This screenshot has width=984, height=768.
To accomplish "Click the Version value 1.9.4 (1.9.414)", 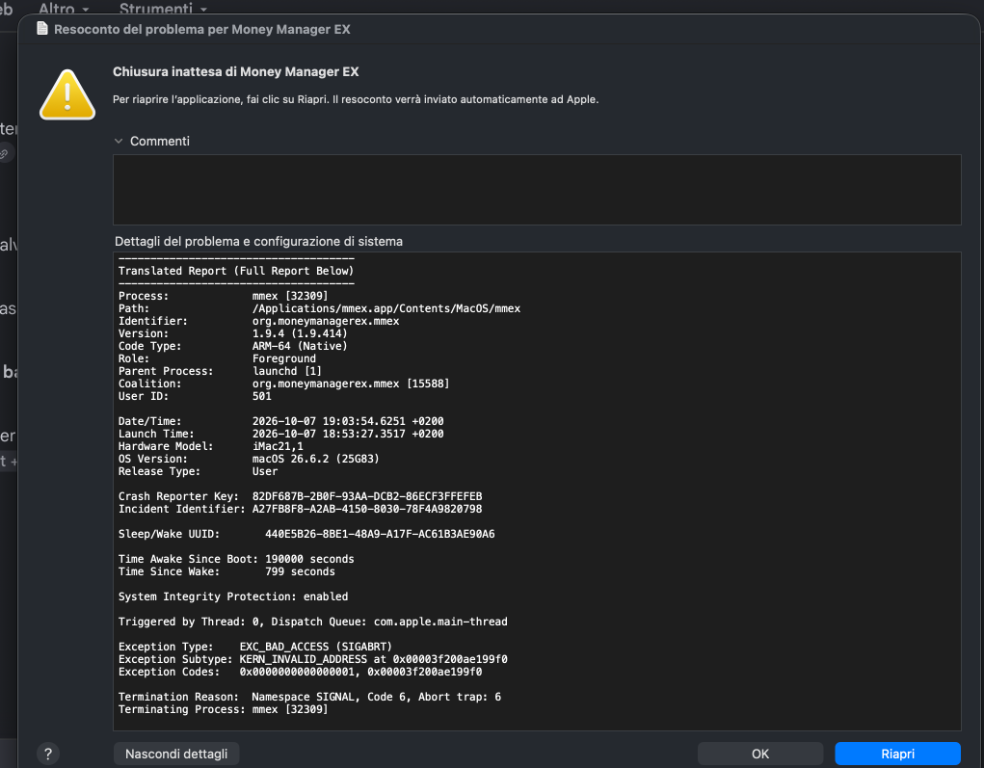I will 299,334.
